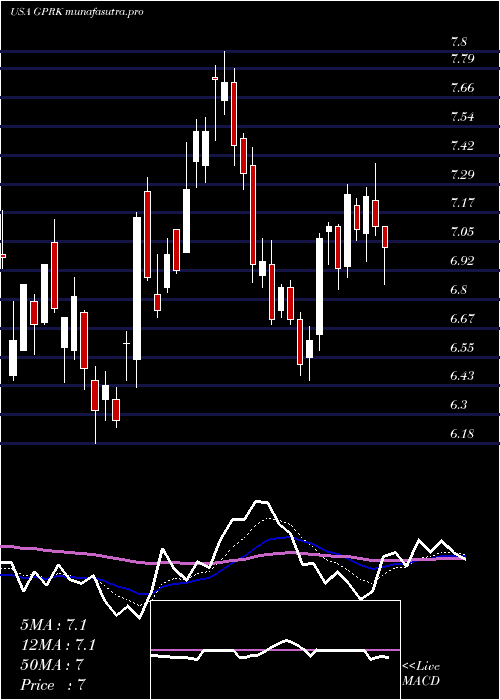Click the 7.05 price axis label
500x700 pixels.
pos(462,232)
